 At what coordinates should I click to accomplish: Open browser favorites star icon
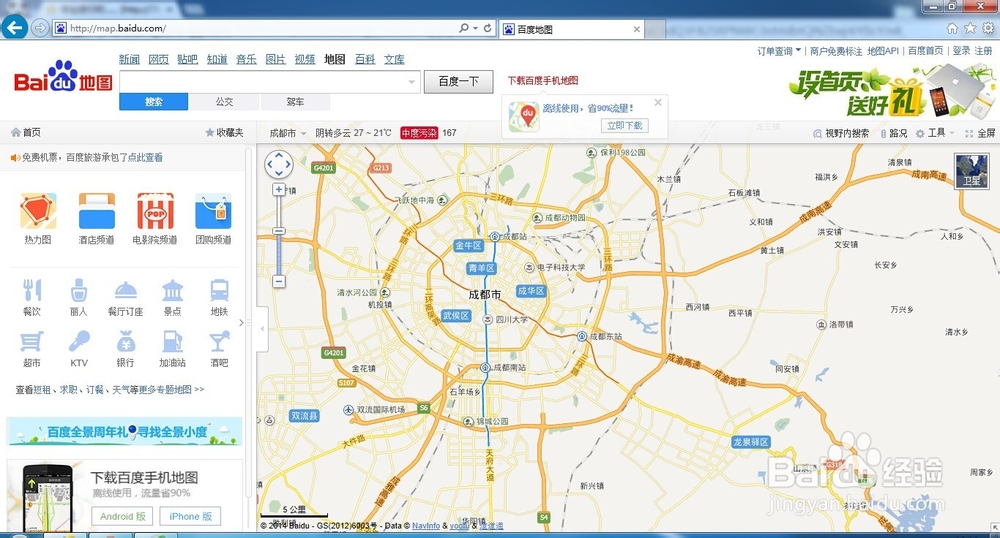[x=970, y=28]
